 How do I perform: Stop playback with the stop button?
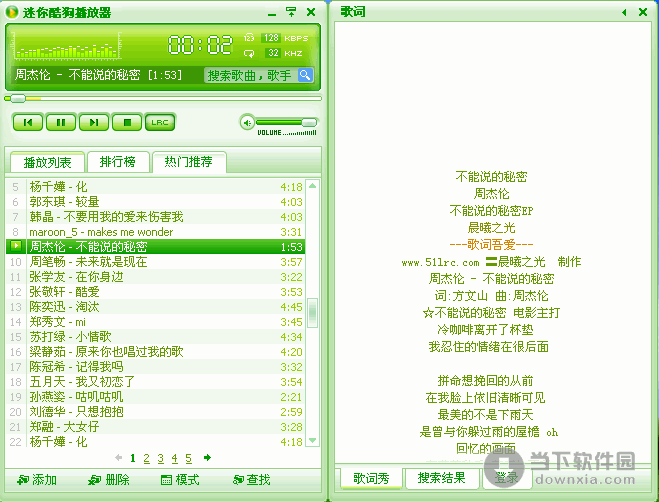(x=126, y=122)
